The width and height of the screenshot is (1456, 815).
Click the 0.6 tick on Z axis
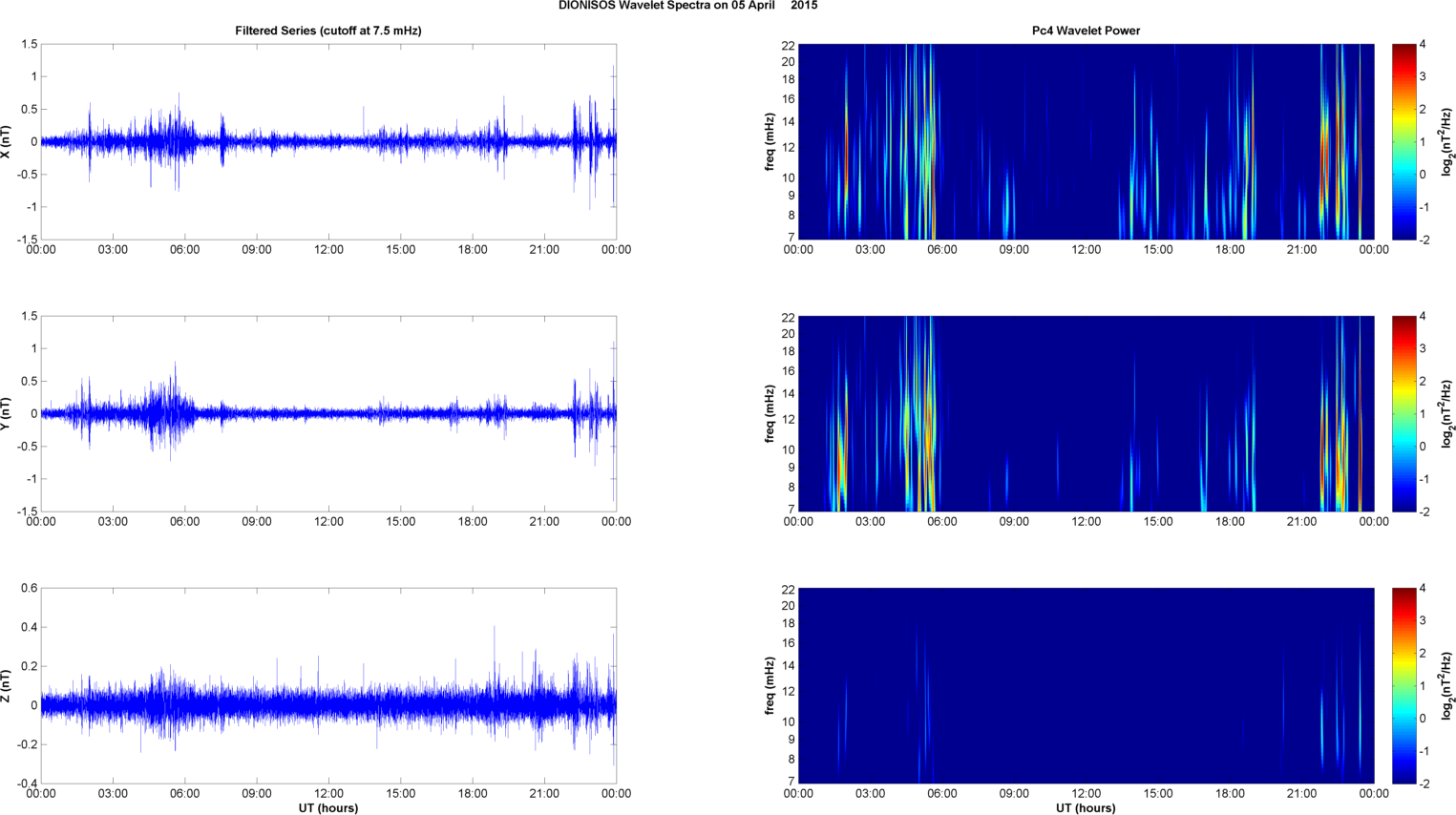point(29,588)
